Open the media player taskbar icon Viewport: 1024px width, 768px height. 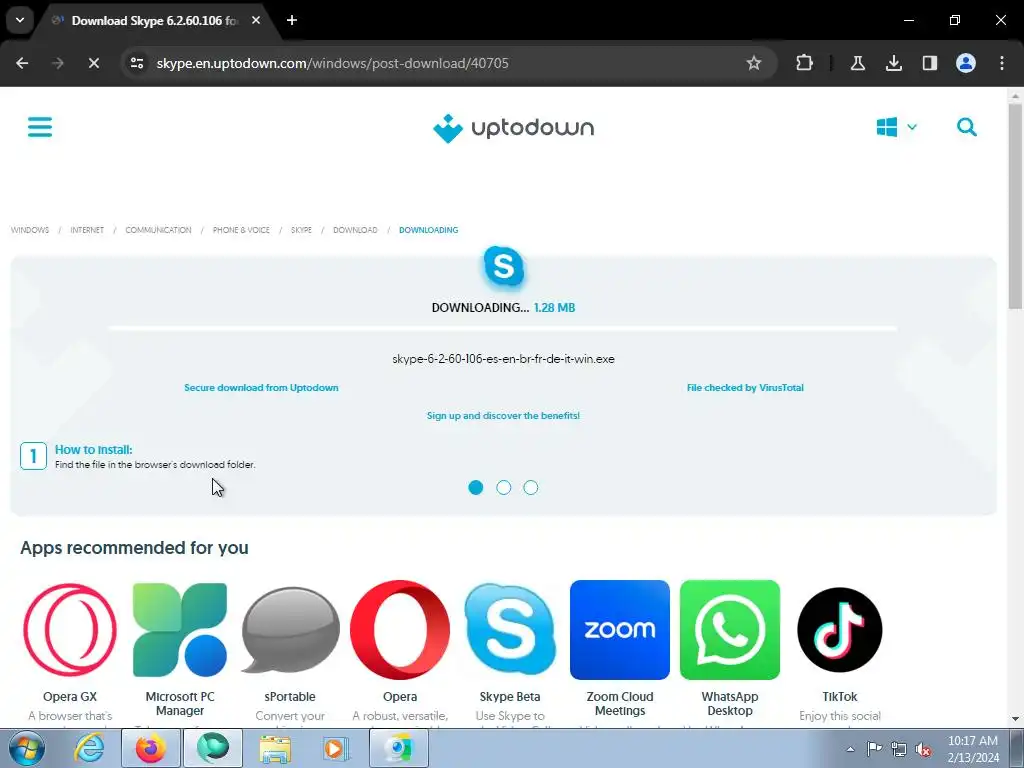point(337,748)
